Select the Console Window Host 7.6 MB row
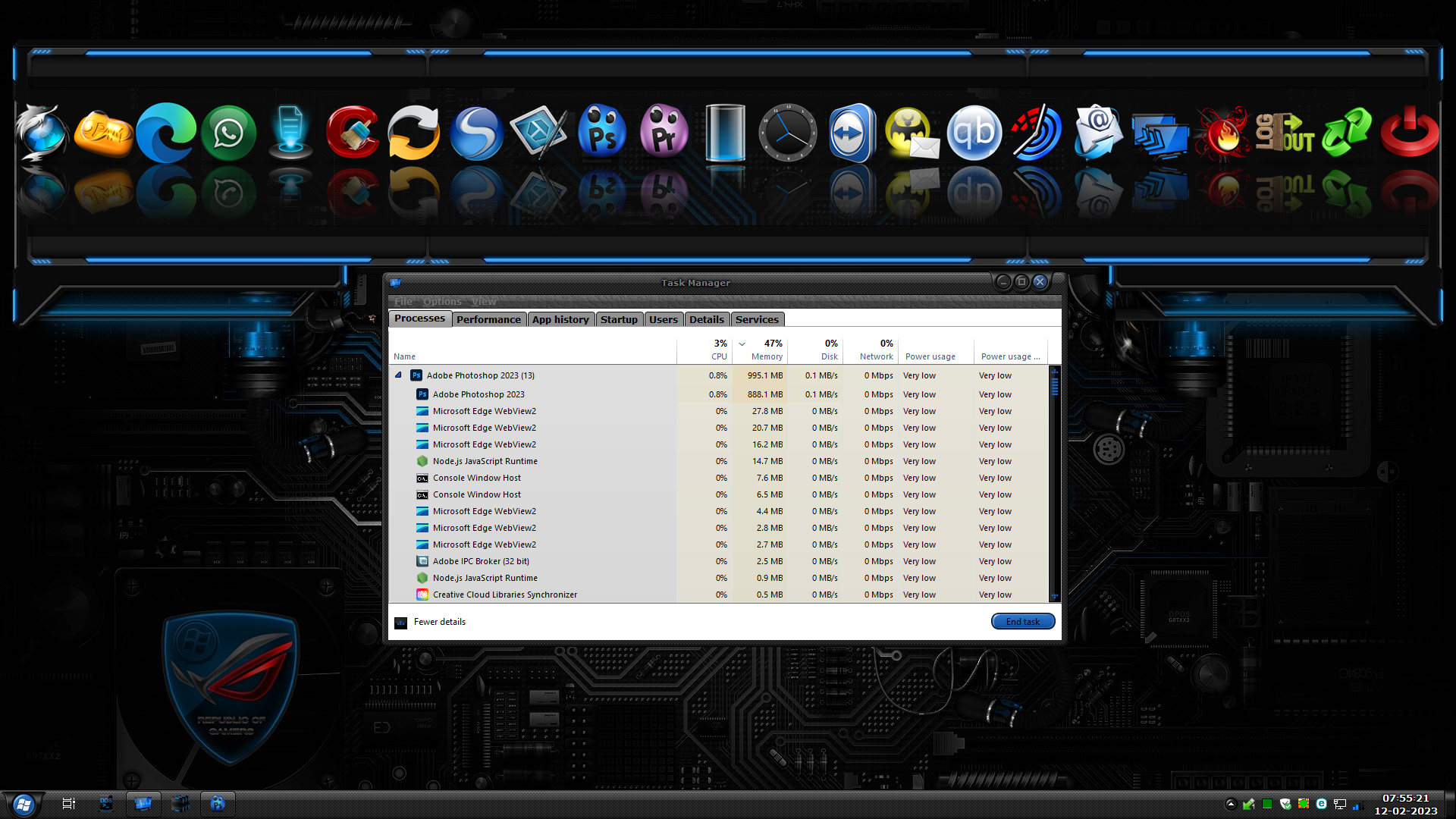 (719, 478)
